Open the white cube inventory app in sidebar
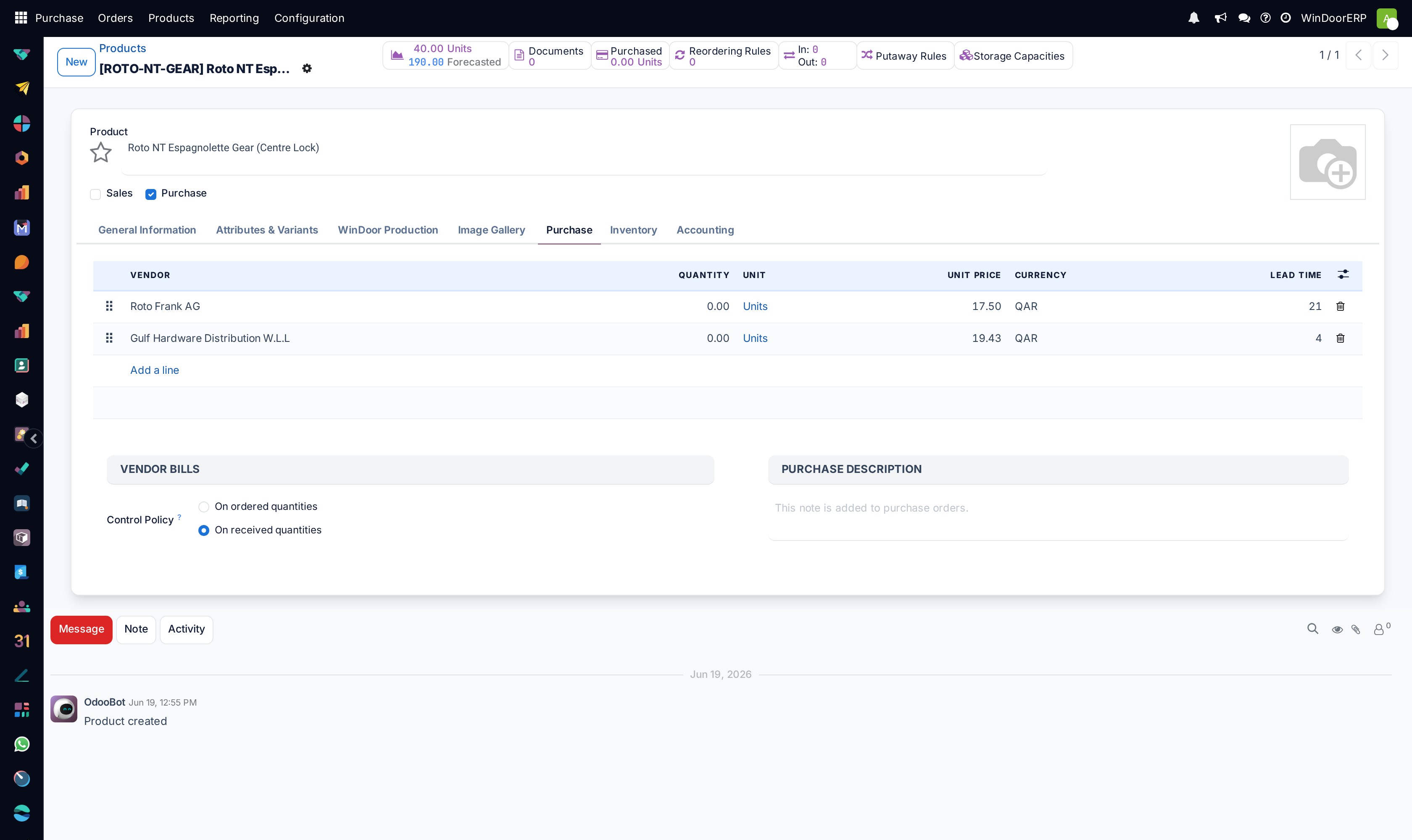The image size is (1412, 840). [21, 399]
